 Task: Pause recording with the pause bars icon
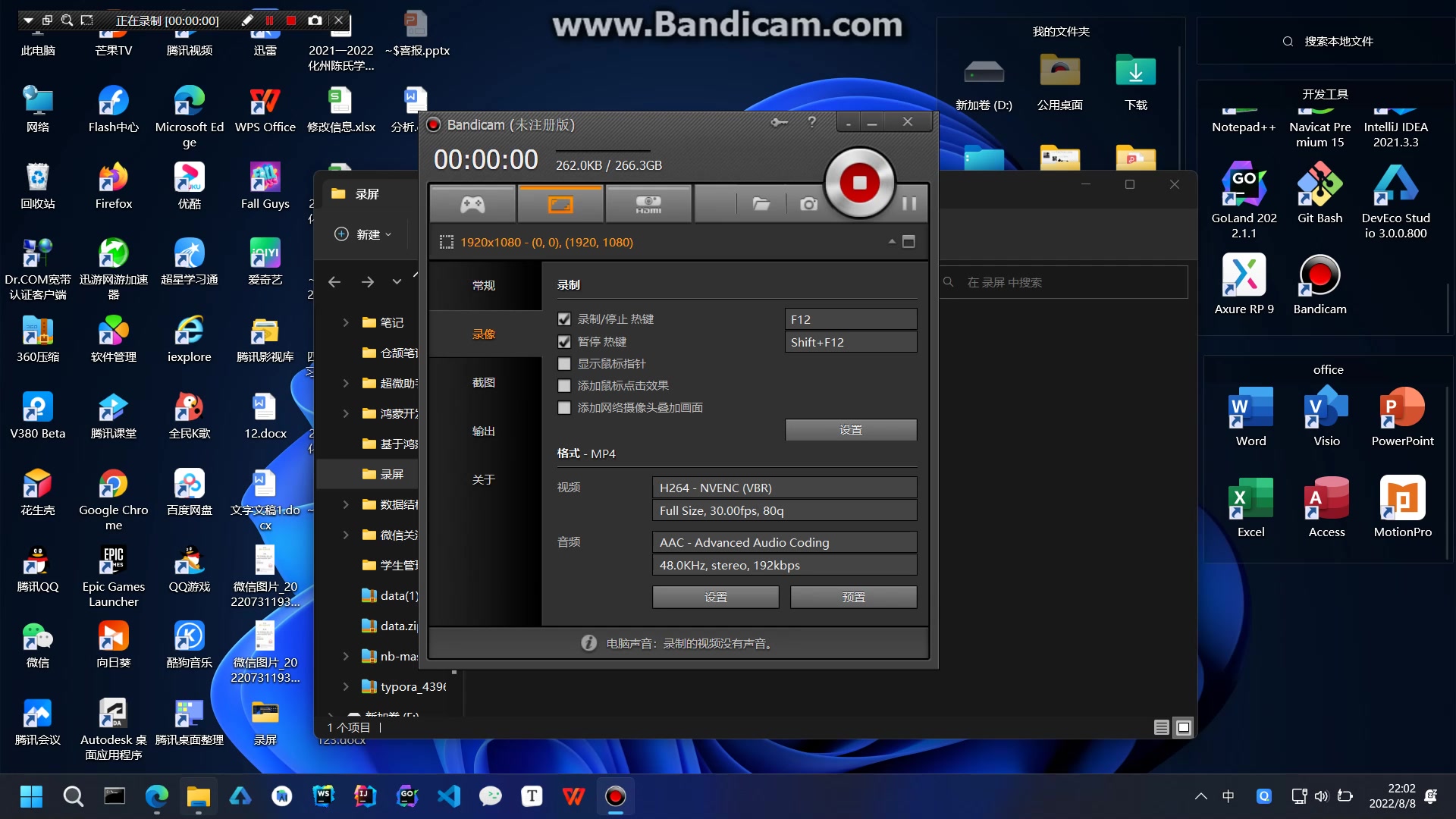click(x=909, y=203)
